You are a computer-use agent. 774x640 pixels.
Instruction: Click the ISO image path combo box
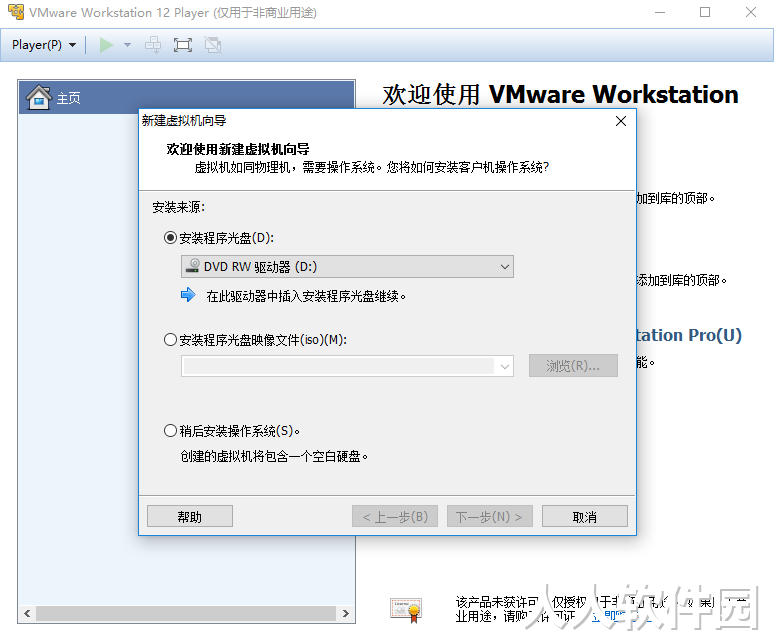tap(347, 366)
